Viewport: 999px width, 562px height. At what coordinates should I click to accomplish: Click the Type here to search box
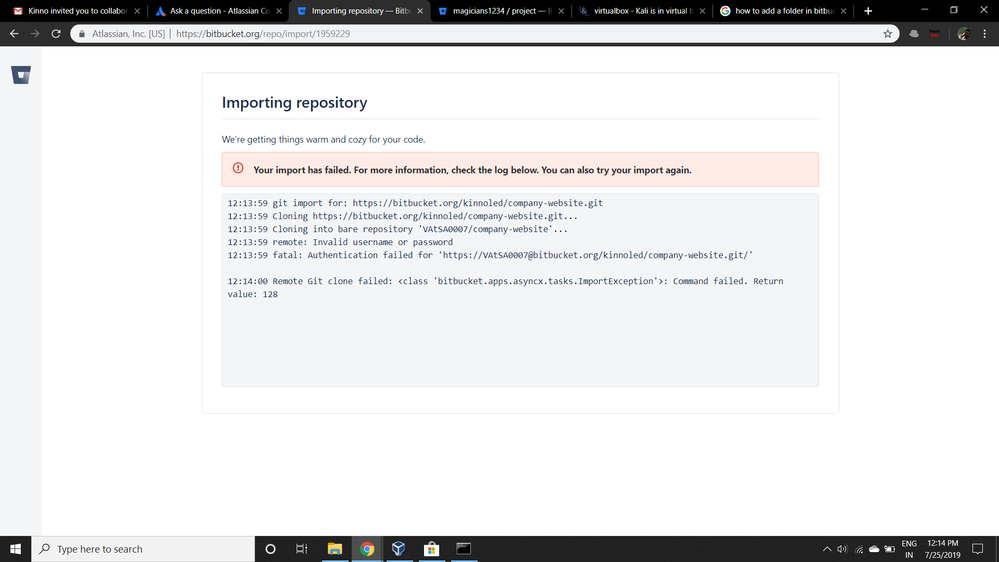point(143,549)
